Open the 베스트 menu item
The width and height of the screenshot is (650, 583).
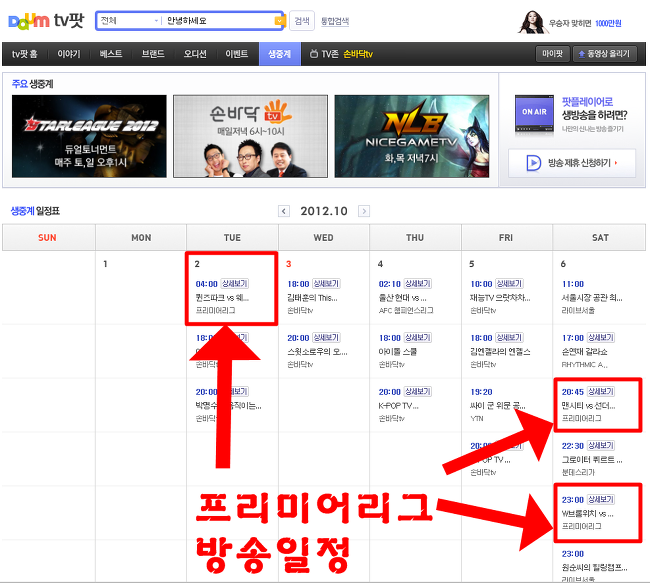pyautogui.click(x=111, y=54)
